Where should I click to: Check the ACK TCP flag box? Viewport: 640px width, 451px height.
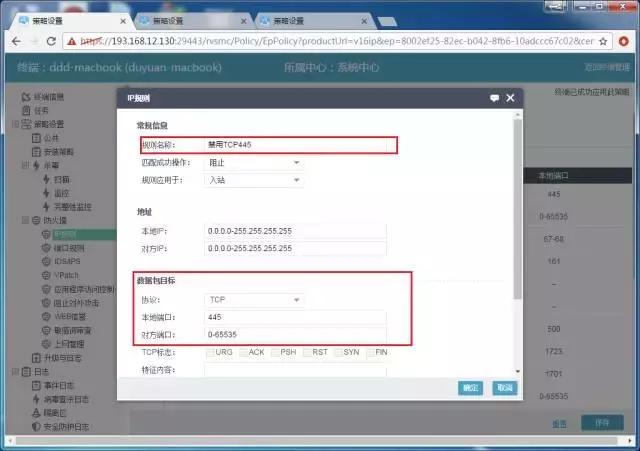tap(244, 352)
